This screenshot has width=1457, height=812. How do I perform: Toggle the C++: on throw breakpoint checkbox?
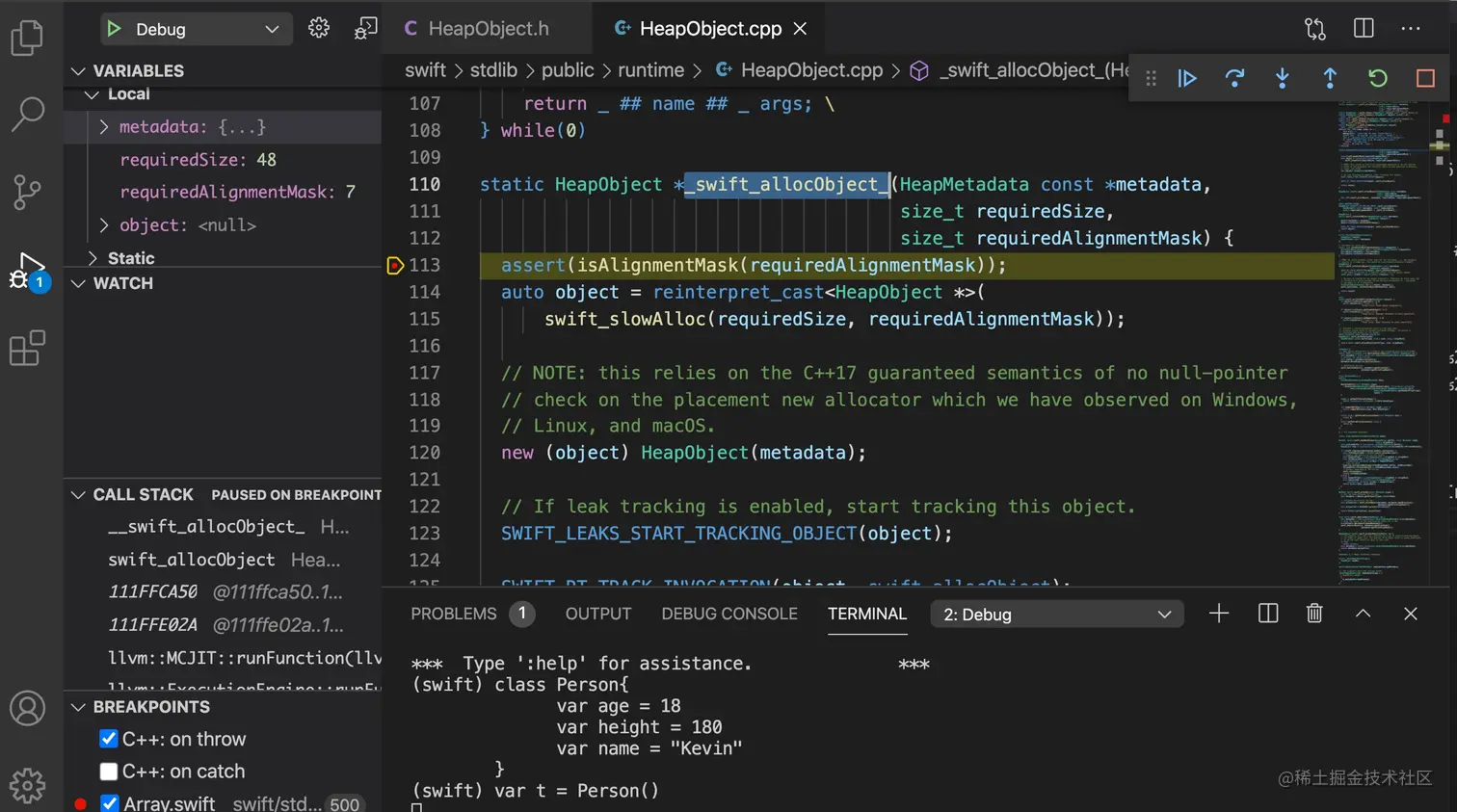click(109, 739)
